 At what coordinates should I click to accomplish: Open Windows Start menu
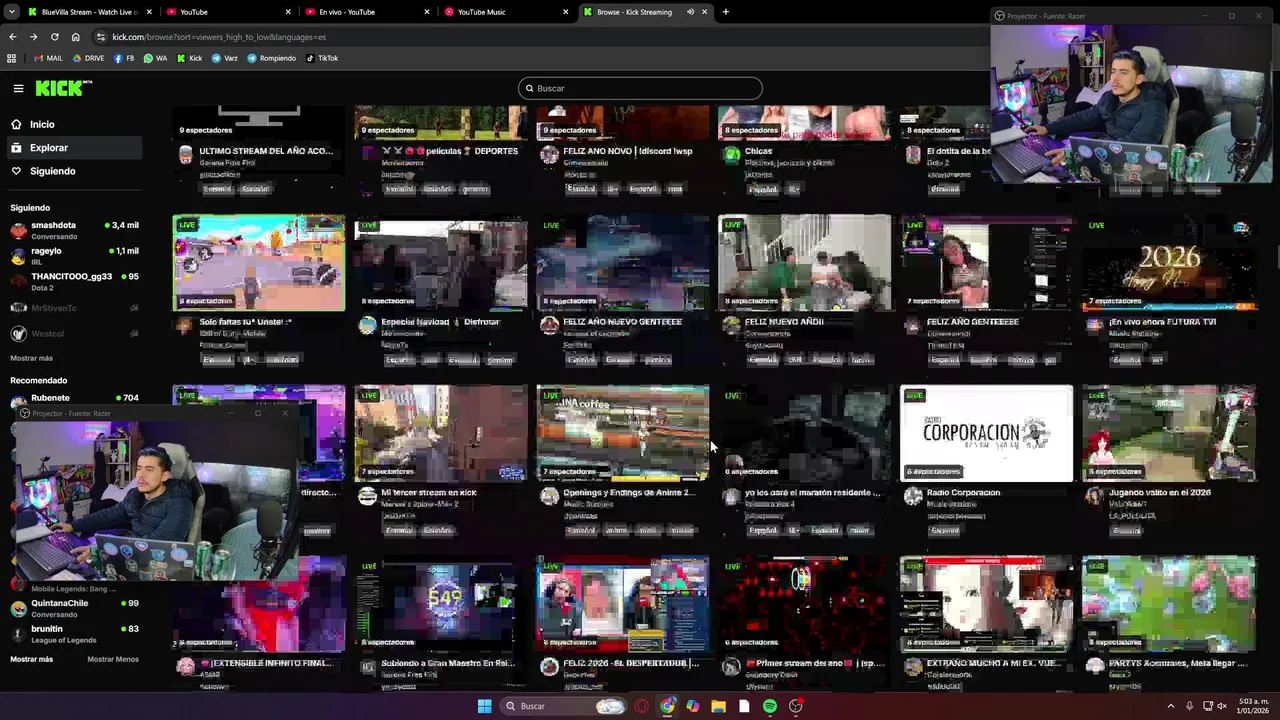[485, 706]
